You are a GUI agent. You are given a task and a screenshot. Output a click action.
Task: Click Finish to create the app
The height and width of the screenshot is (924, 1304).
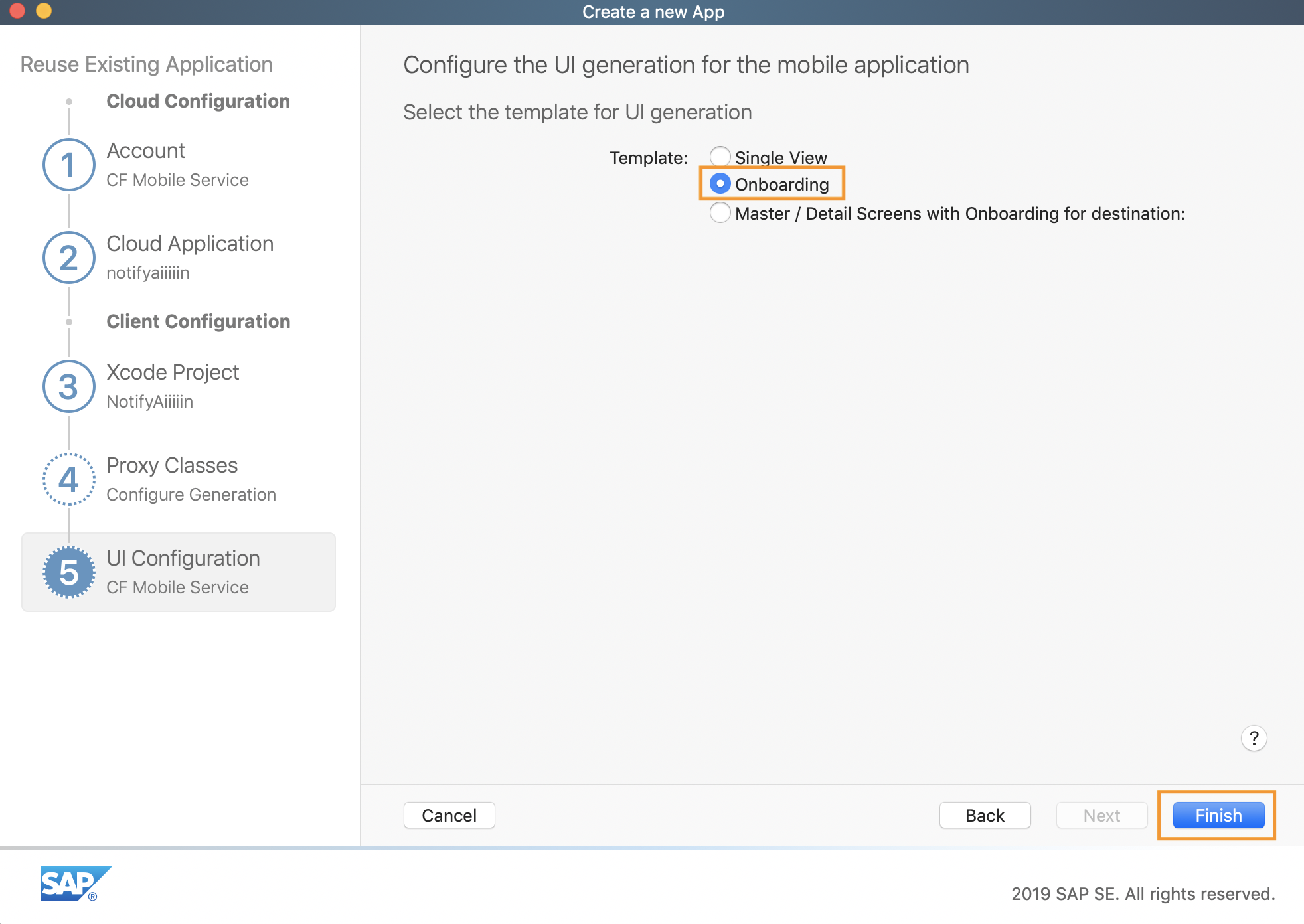[x=1219, y=815]
